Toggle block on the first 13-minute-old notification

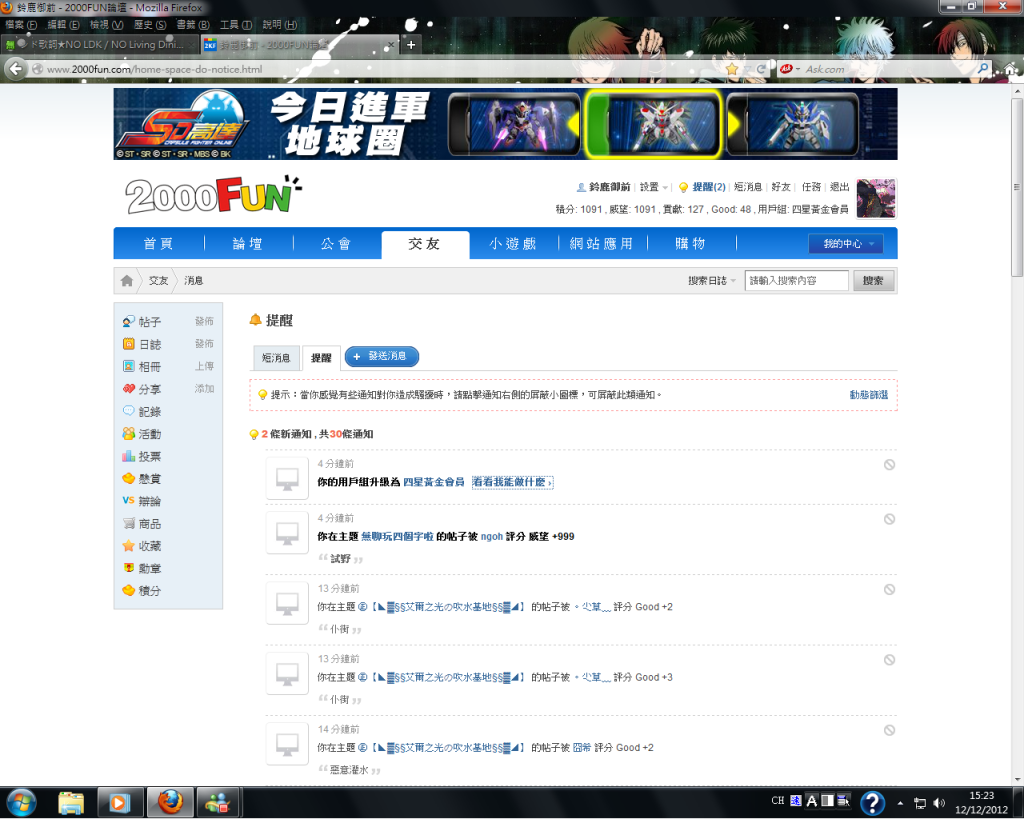[x=889, y=590]
